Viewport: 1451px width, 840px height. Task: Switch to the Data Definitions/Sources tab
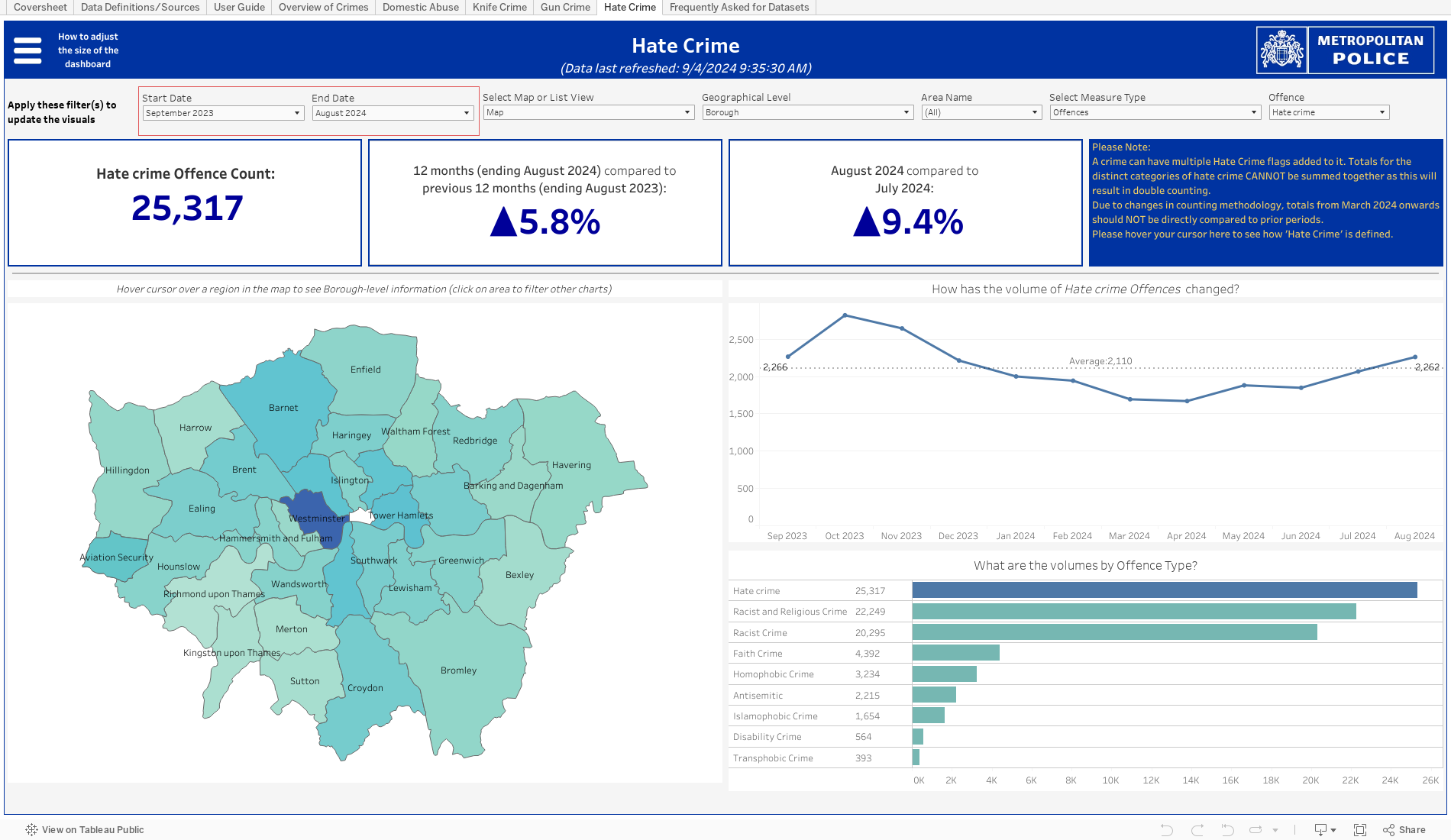(x=141, y=7)
